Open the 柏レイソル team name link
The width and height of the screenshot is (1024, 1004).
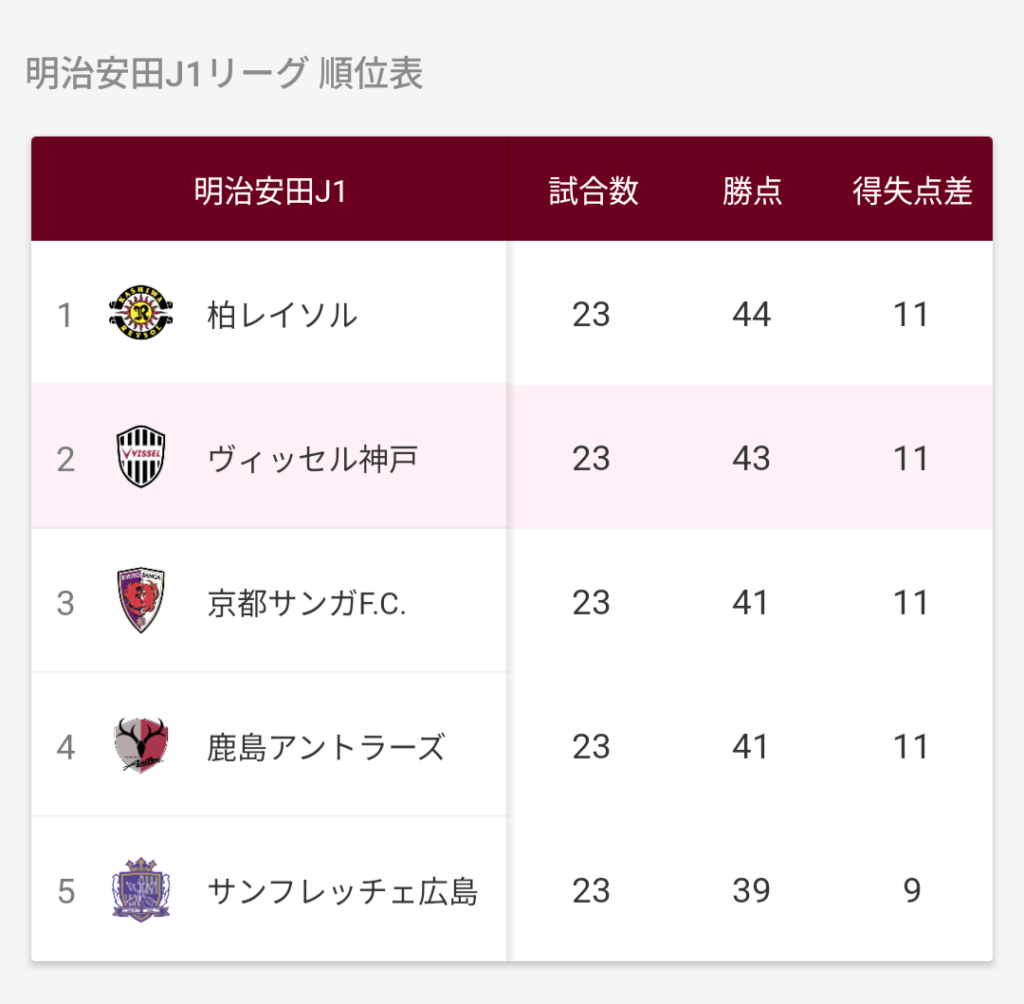pyautogui.click(x=282, y=315)
